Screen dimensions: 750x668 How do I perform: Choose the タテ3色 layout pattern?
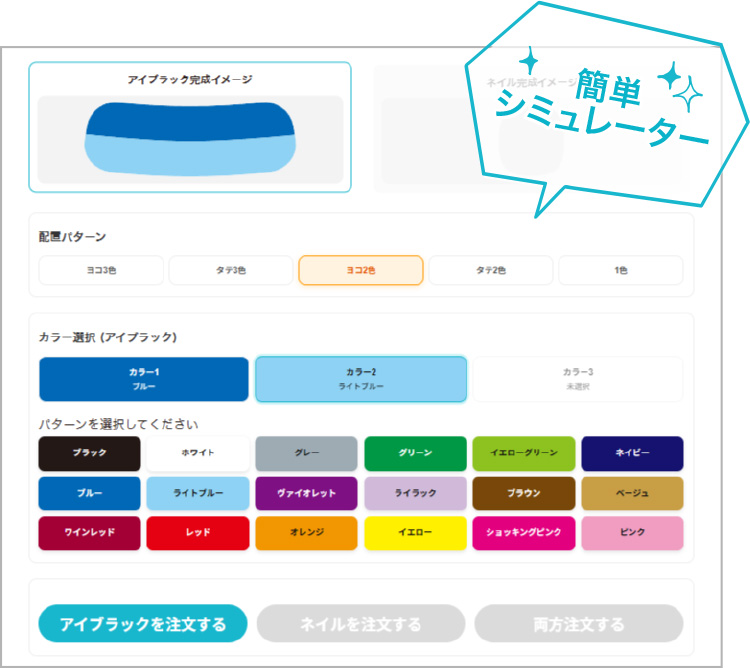[231, 270]
